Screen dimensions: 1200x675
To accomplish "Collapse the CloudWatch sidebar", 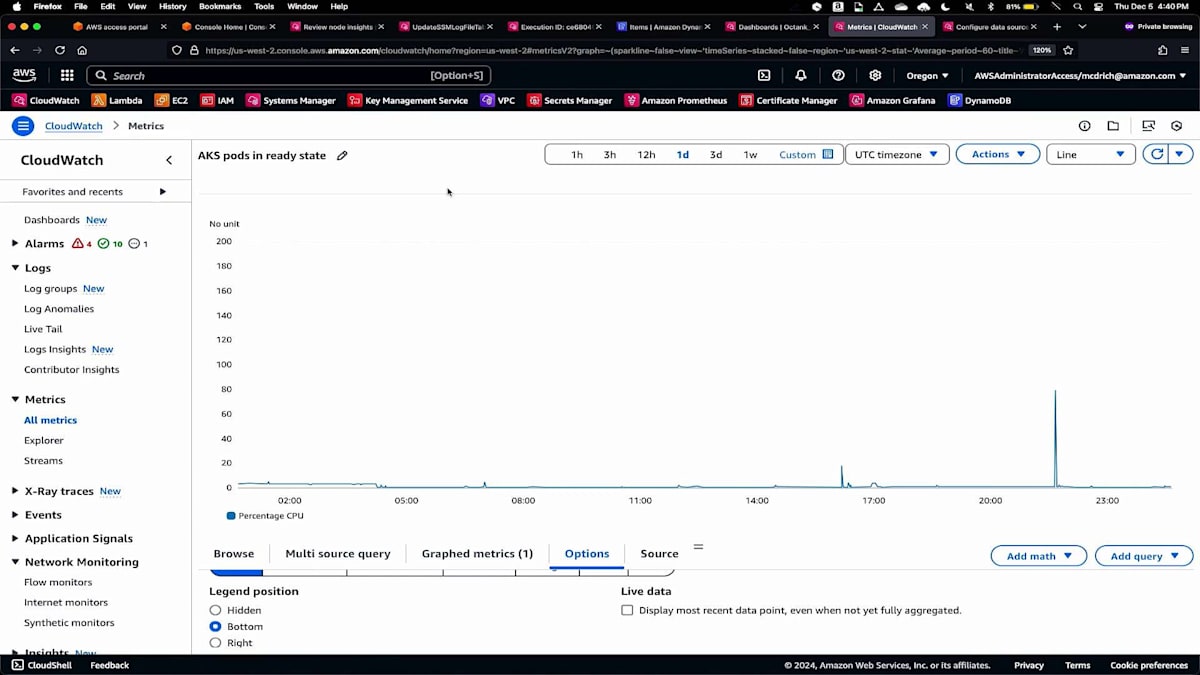I will point(169,160).
